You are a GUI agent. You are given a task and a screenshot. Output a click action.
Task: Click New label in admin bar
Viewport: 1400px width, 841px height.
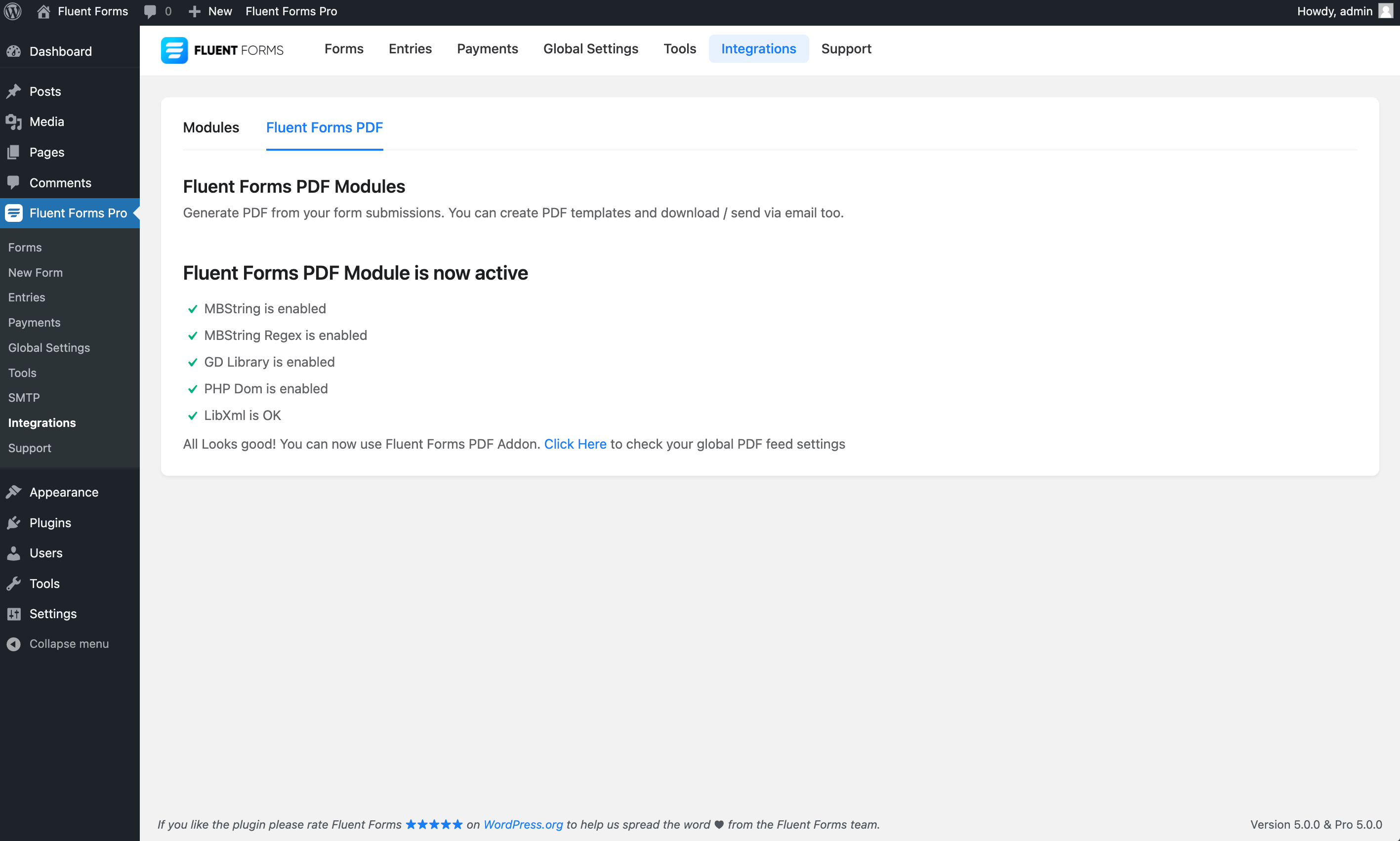220,11
